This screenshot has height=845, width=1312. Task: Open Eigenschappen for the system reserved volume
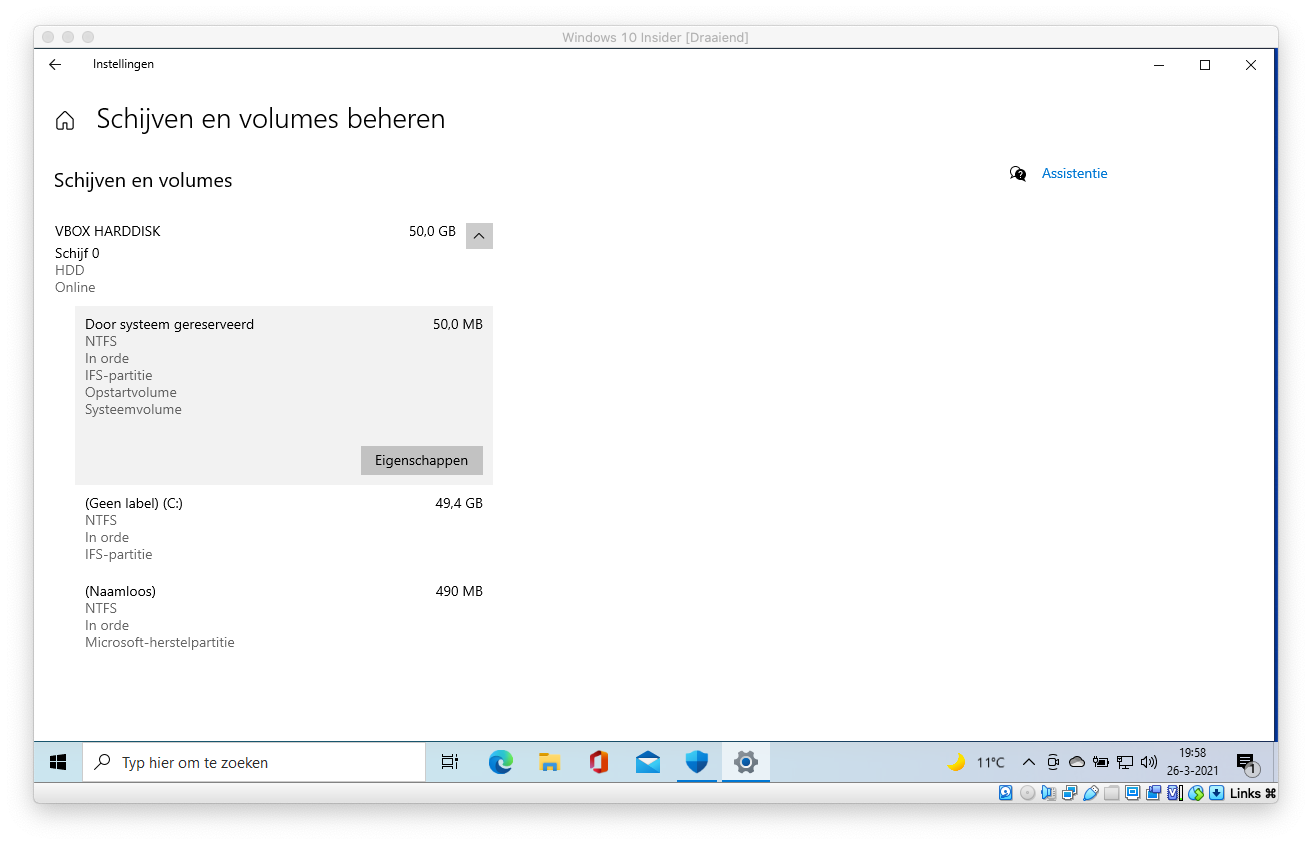[x=421, y=460]
